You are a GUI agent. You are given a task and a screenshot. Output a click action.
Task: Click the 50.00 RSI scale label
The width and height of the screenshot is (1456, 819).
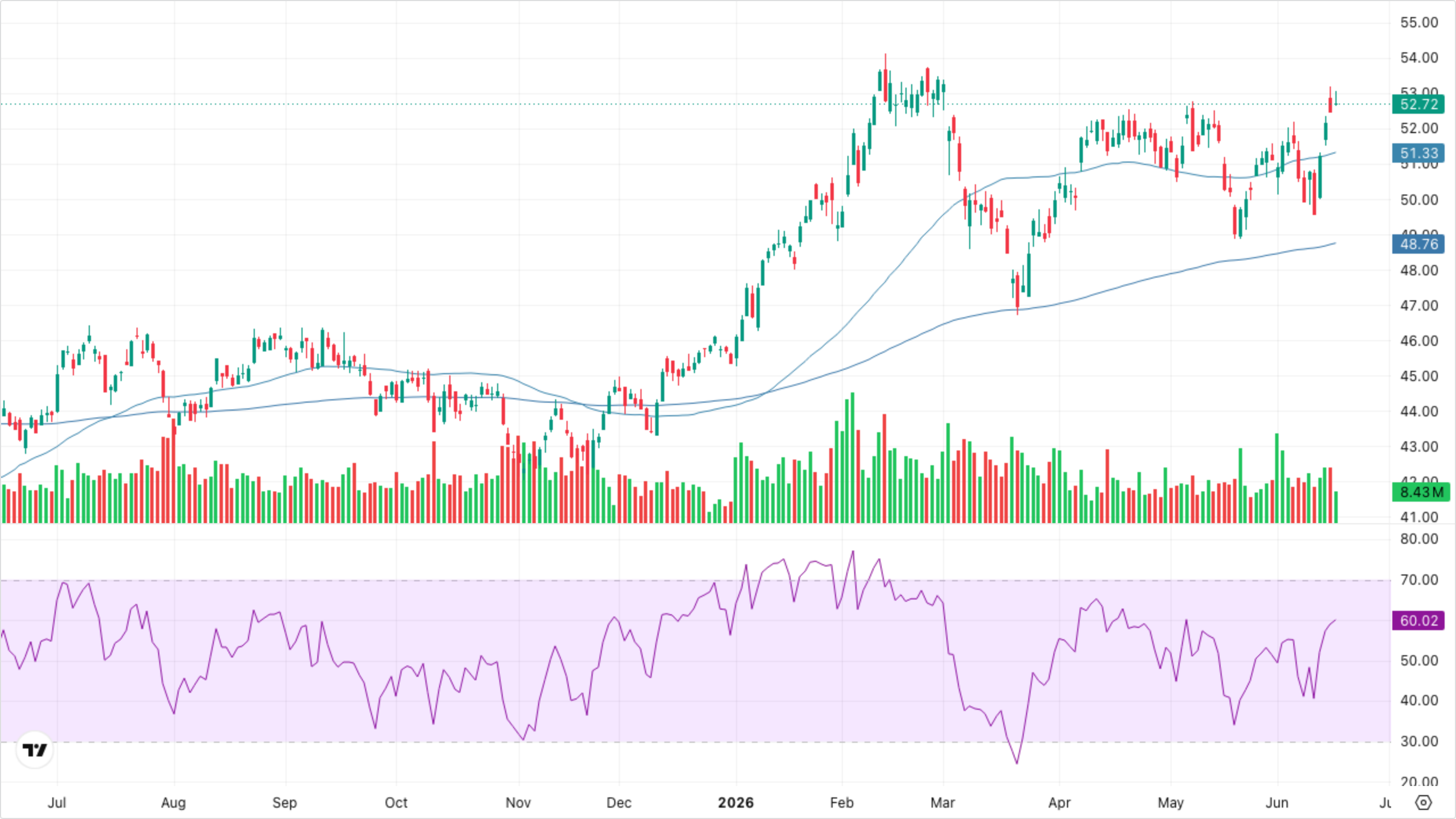(1418, 660)
